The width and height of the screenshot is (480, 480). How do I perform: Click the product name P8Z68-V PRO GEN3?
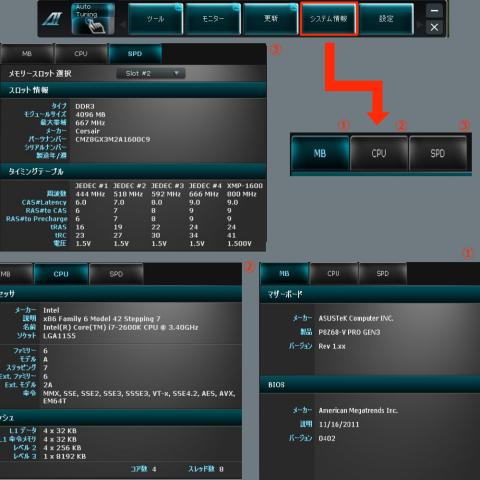pyautogui.click(x=349, y=332)
